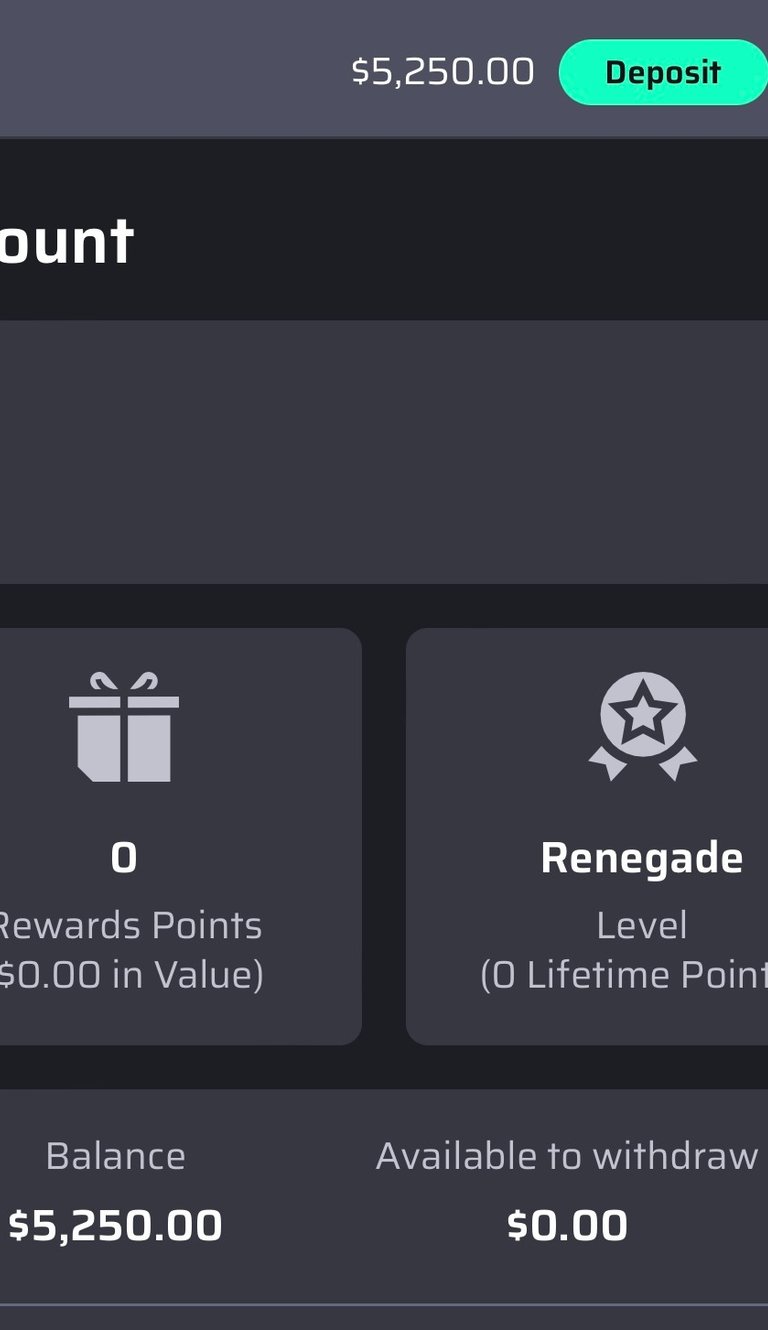Click the partially visible Account page heading
Viewport: 768px width, 1330px height.
(66, 240)
